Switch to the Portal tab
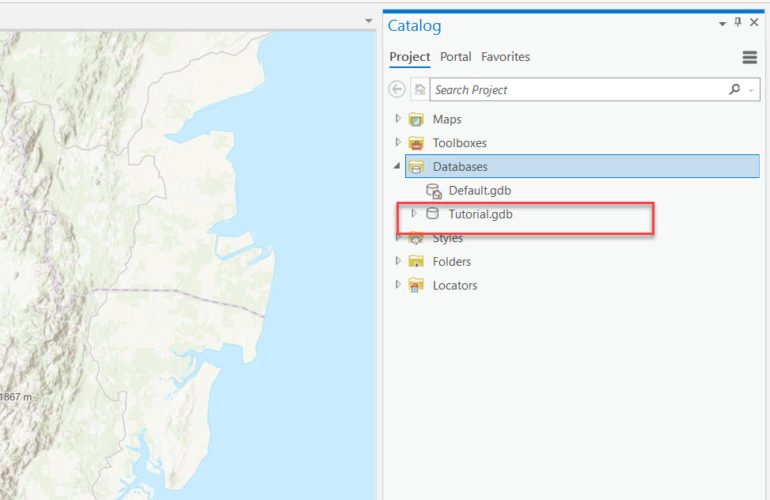 coord(455,57)
